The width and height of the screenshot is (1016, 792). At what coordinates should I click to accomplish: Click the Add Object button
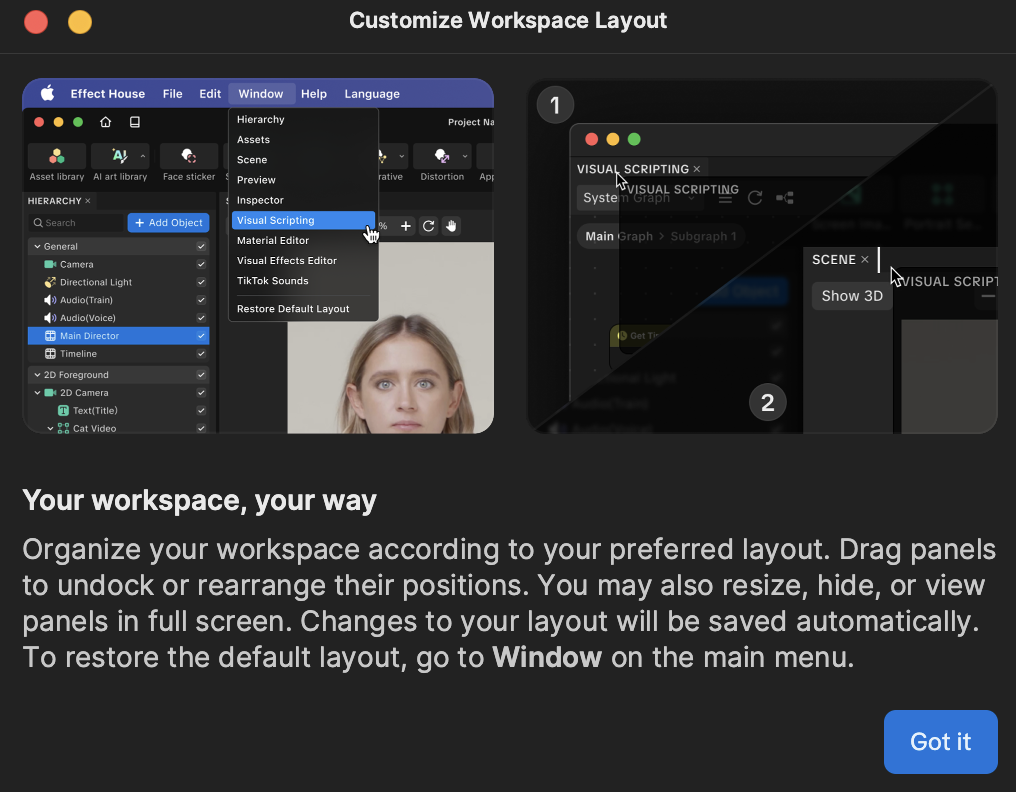[168, 223]
